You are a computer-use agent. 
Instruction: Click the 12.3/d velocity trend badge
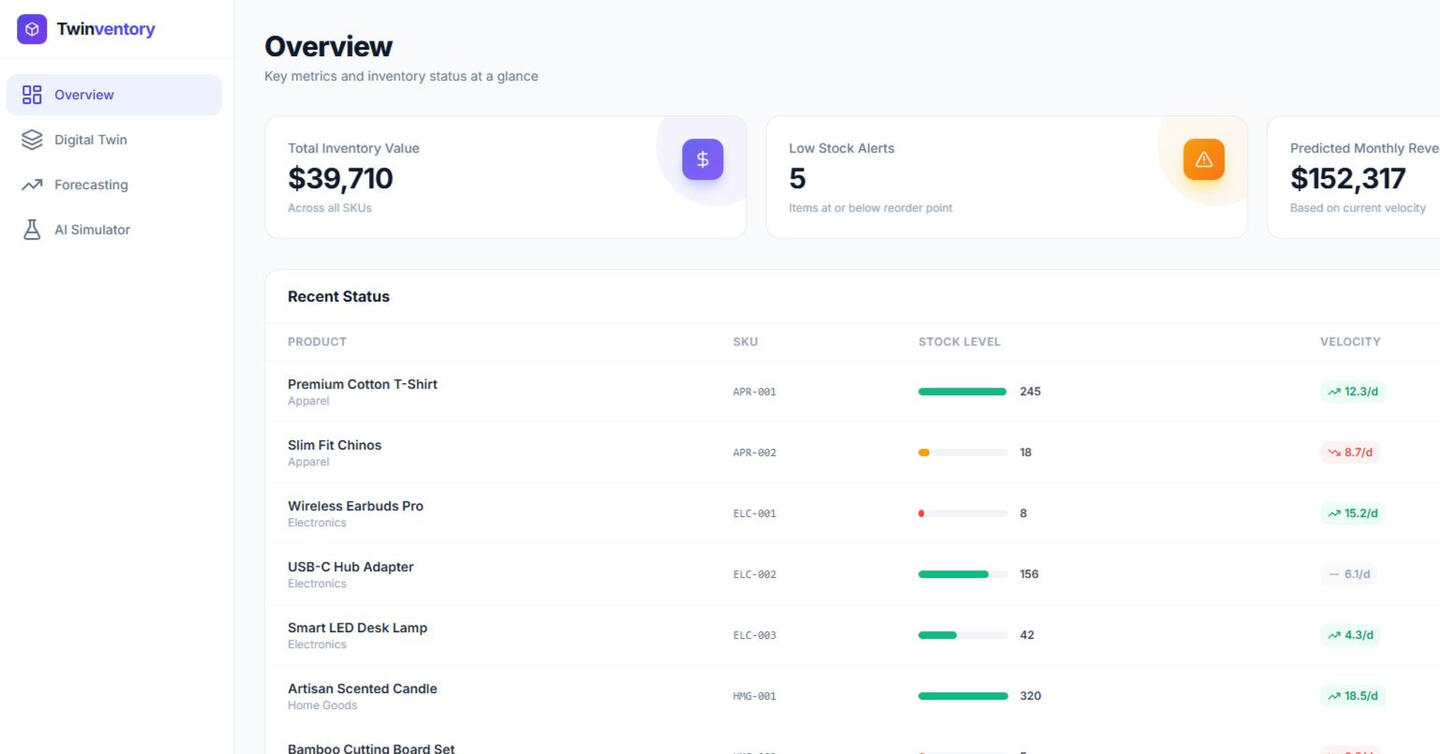tap(1352, 392)
